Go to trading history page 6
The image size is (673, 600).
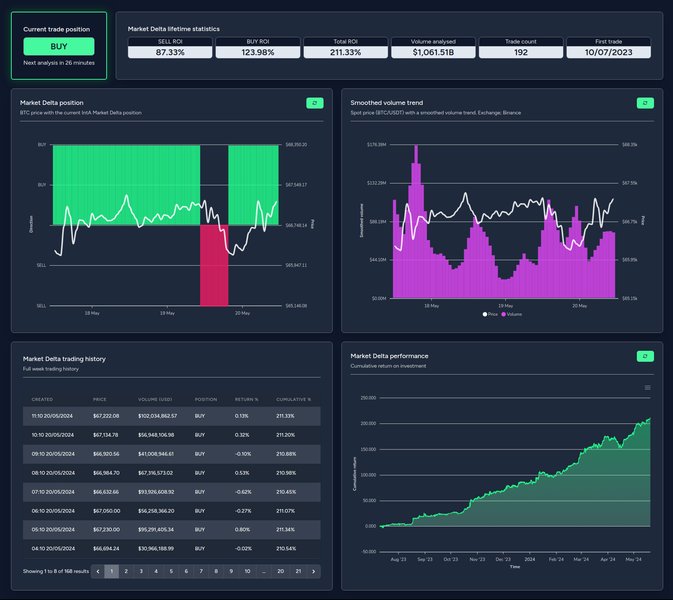186,571
